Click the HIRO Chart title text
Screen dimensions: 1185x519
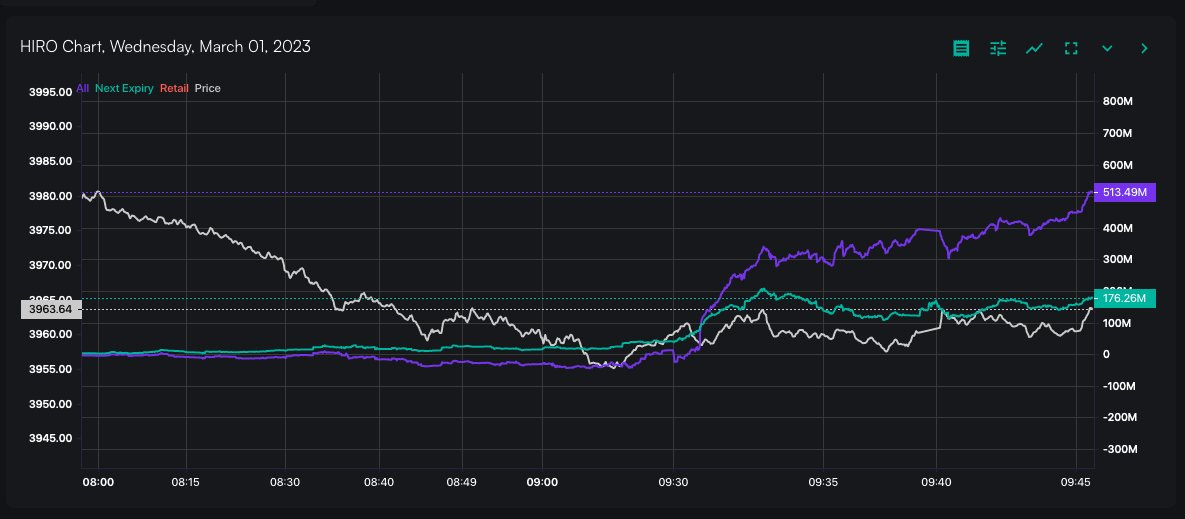(x=165, y=47)
